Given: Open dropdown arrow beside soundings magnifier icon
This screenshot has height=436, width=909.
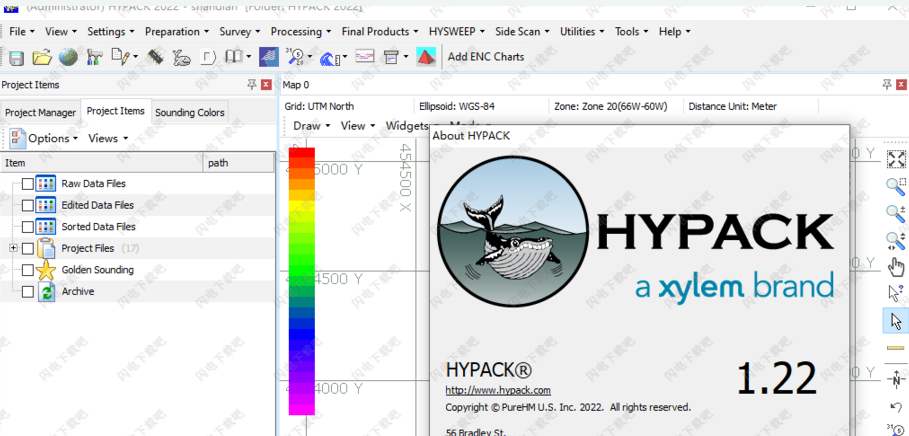Looking at the screenshot, I should coord(310,57).
